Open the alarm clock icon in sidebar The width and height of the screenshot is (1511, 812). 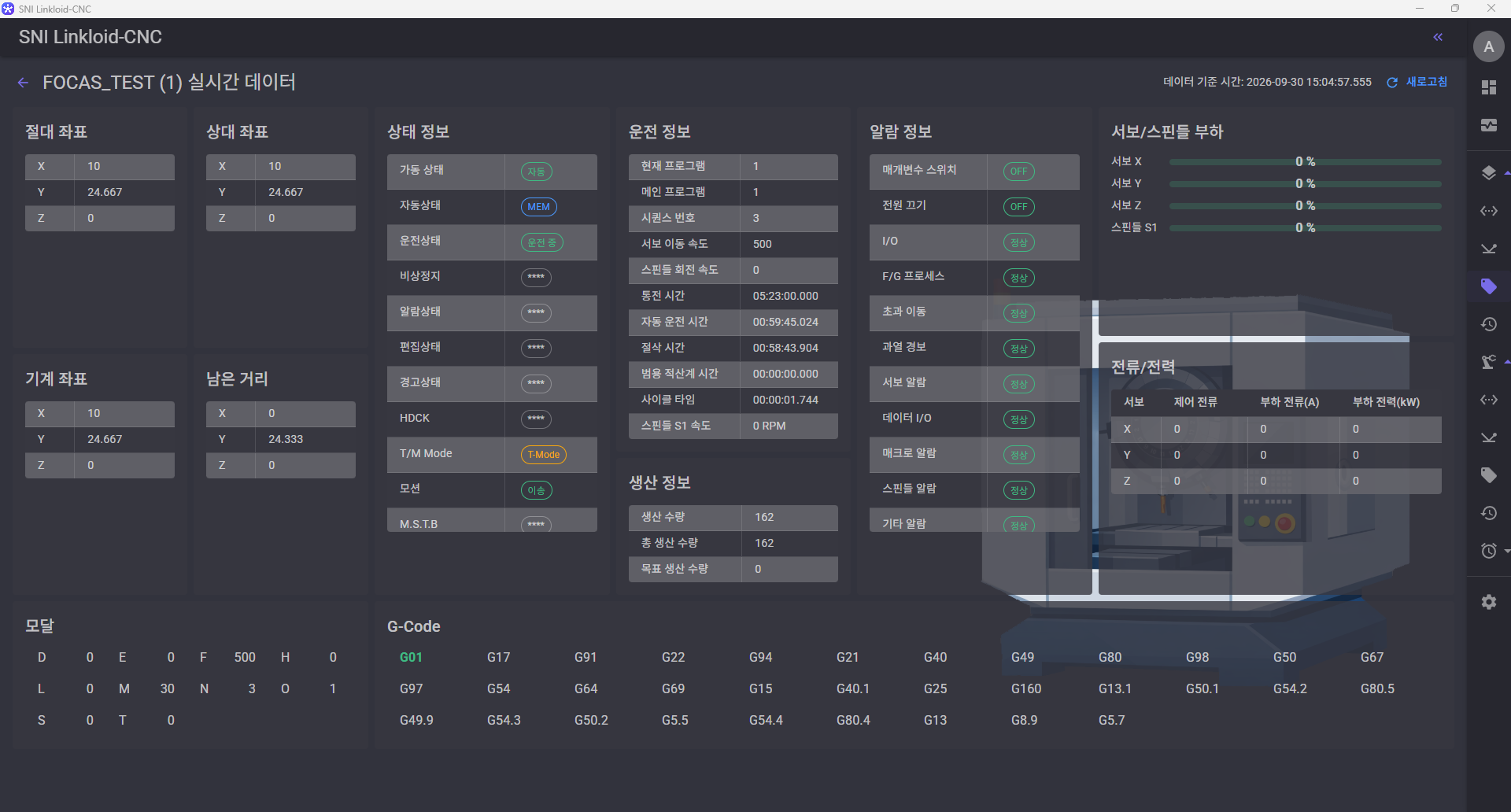[x=1488, y=551]
